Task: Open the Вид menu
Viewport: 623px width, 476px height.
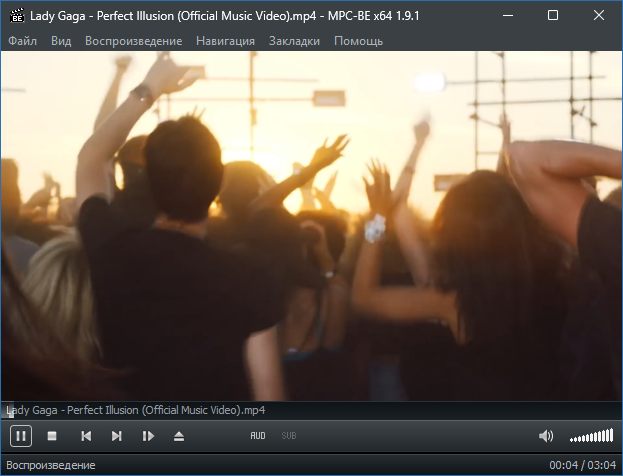Action: (x=61, y=41)
